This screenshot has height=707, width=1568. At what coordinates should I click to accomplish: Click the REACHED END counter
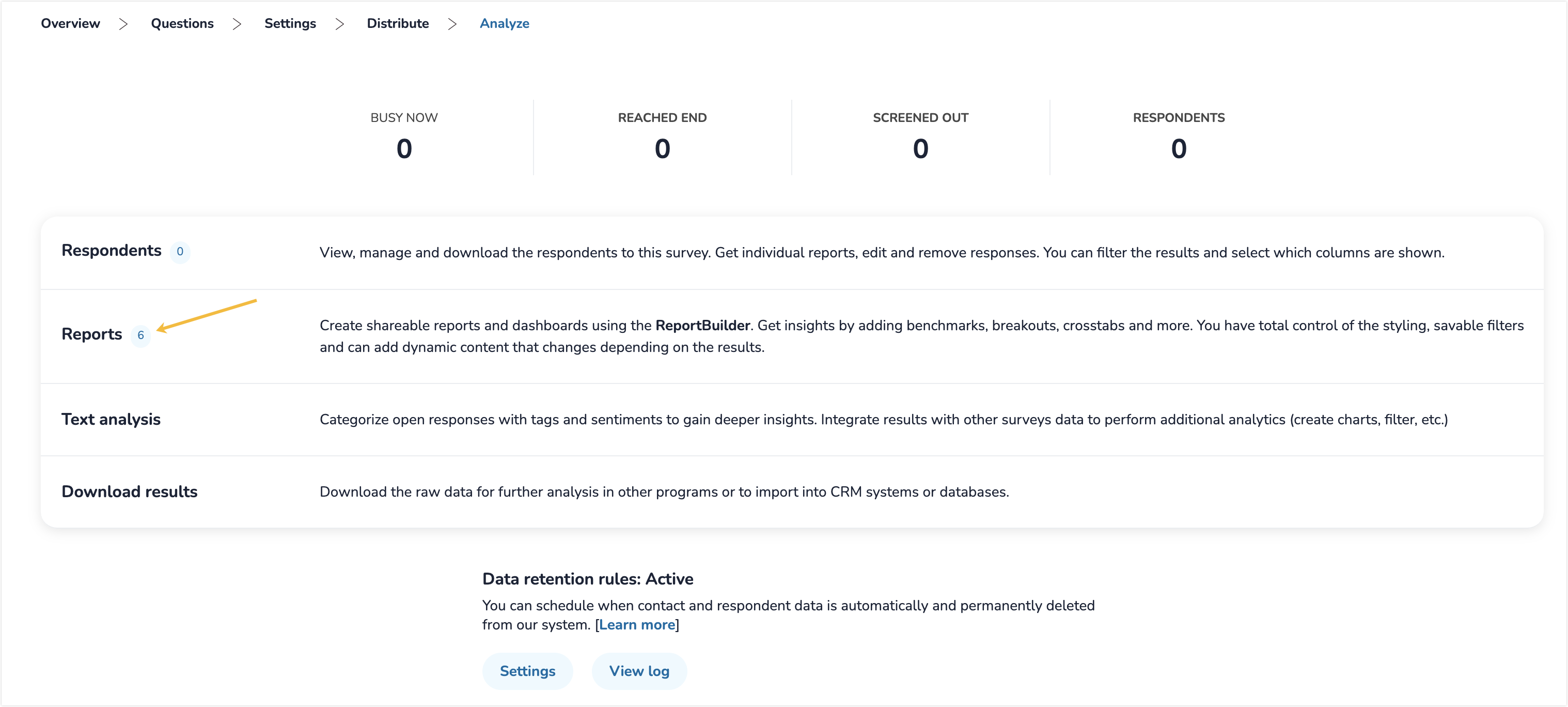click(662, 137)
